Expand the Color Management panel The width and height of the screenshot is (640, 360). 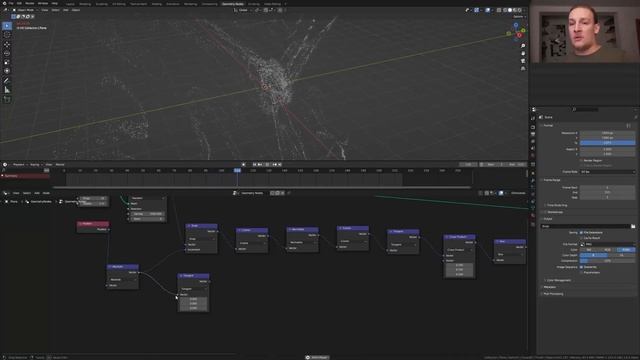(558, 280)
